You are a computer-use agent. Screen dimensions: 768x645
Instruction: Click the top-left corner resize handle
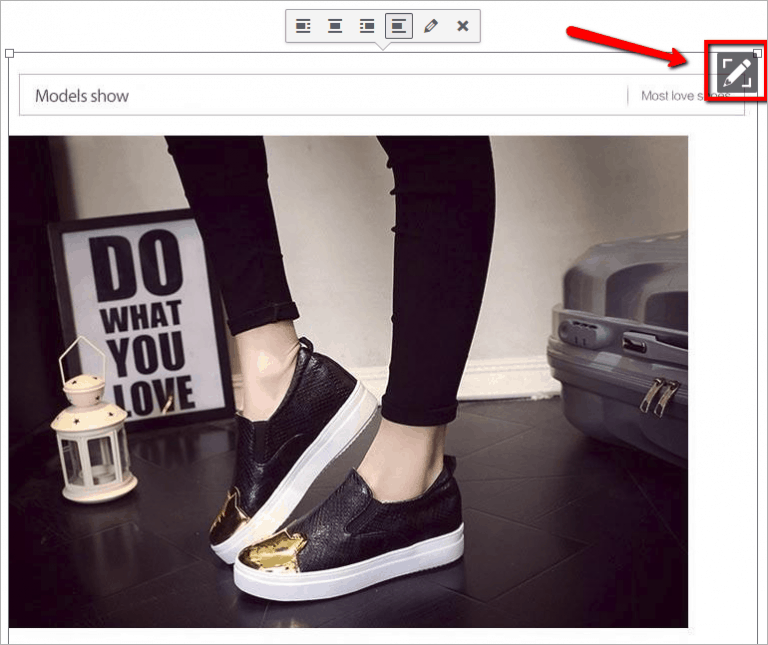9,53
